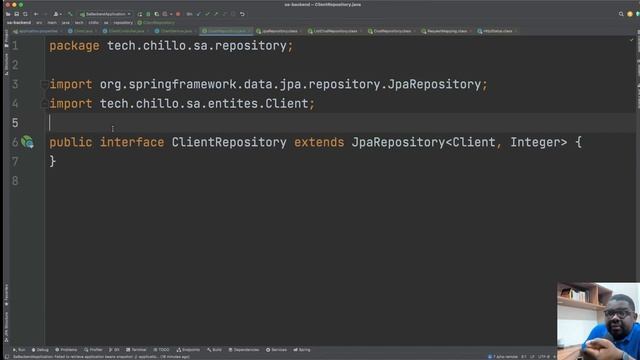The image size is (640, 360).
Task: Open the JPA Structure tool window button
Action: click(6, 327)
